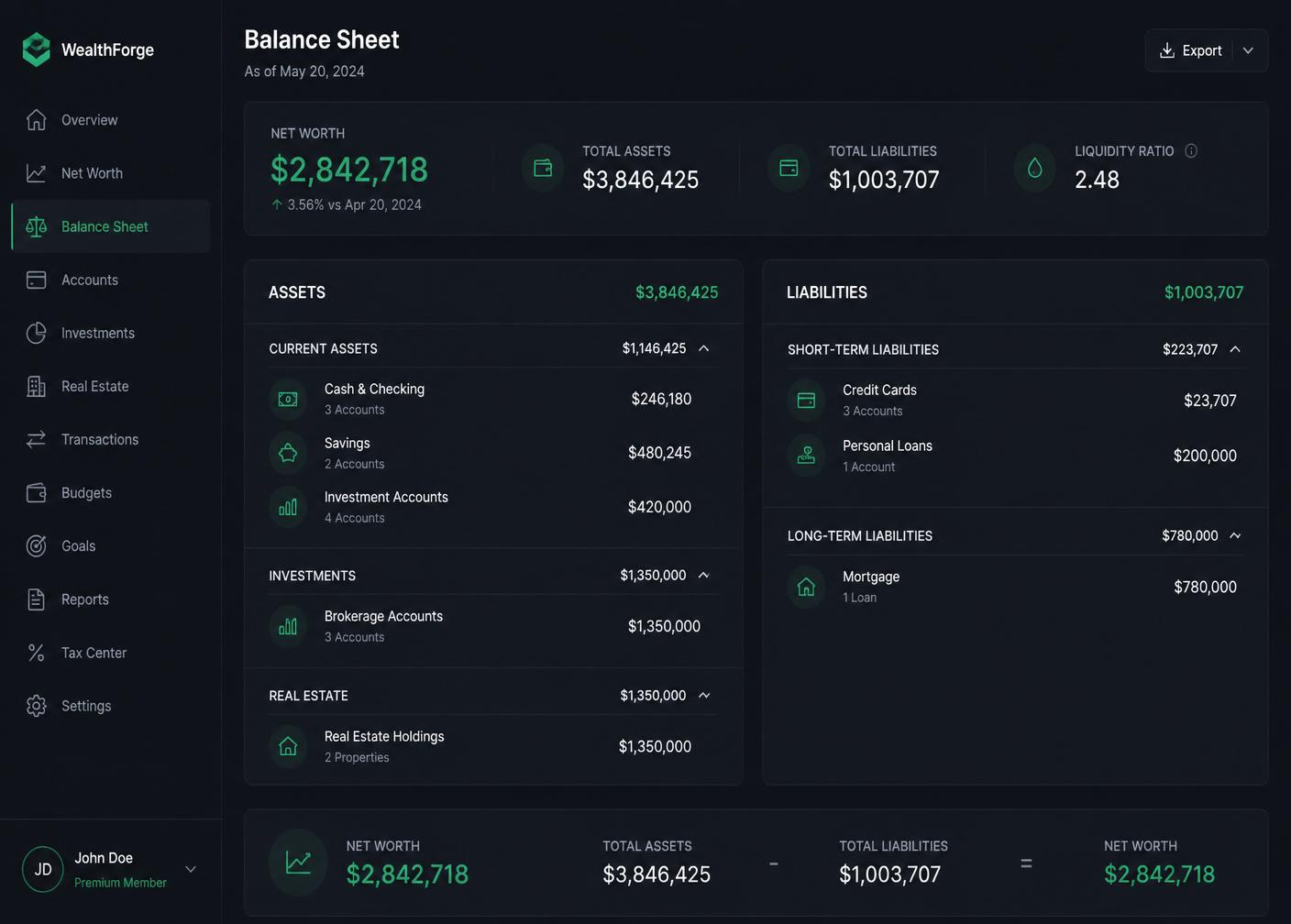Collapse the Real Estate section chevron
The height and width of the screenshot is (924, 1291).
tap(704, 696)
